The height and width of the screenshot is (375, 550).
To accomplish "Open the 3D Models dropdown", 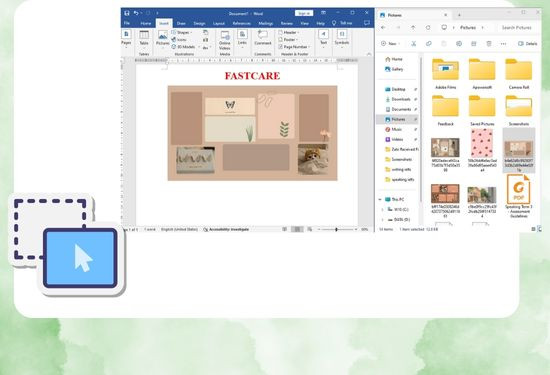I will (186, 47).
